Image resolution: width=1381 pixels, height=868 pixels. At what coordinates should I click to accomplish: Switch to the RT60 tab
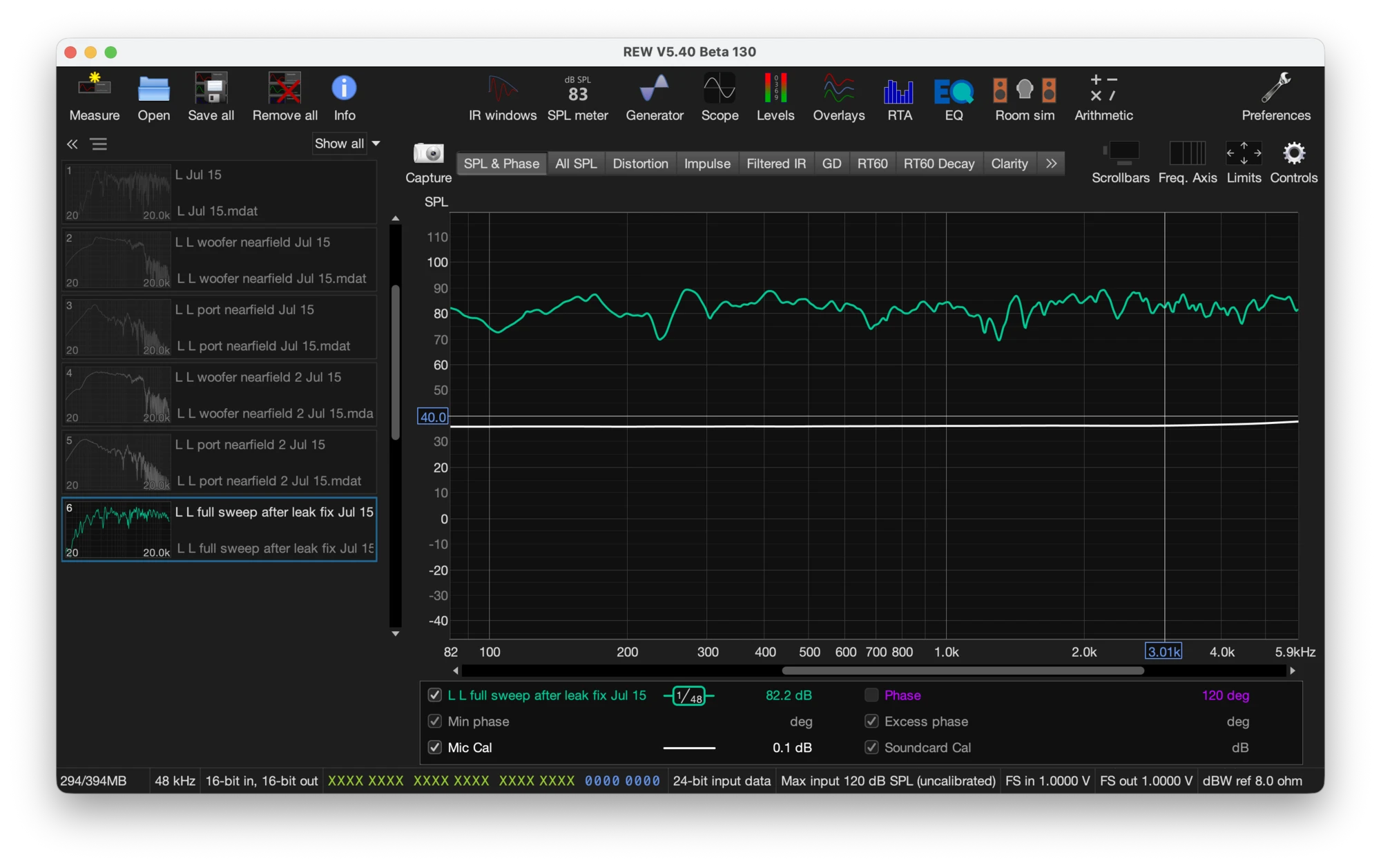tap(872, 164)
